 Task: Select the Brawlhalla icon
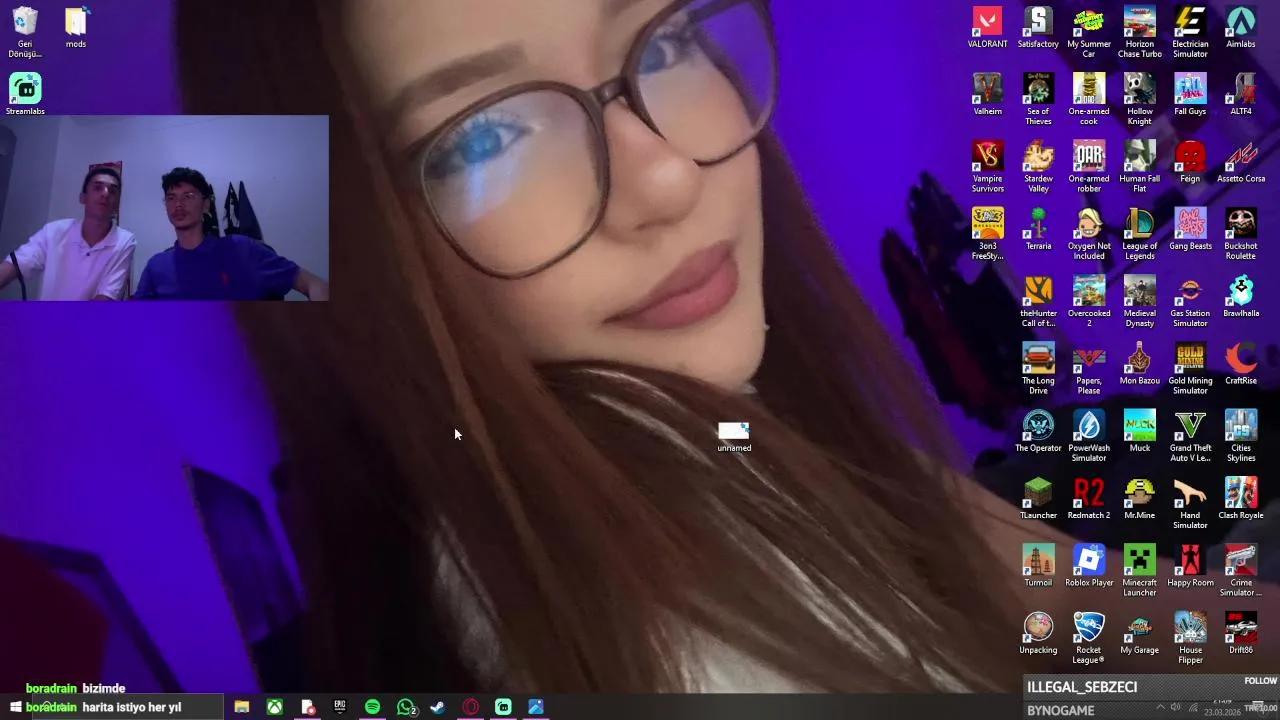click(x=1241, y=296)
